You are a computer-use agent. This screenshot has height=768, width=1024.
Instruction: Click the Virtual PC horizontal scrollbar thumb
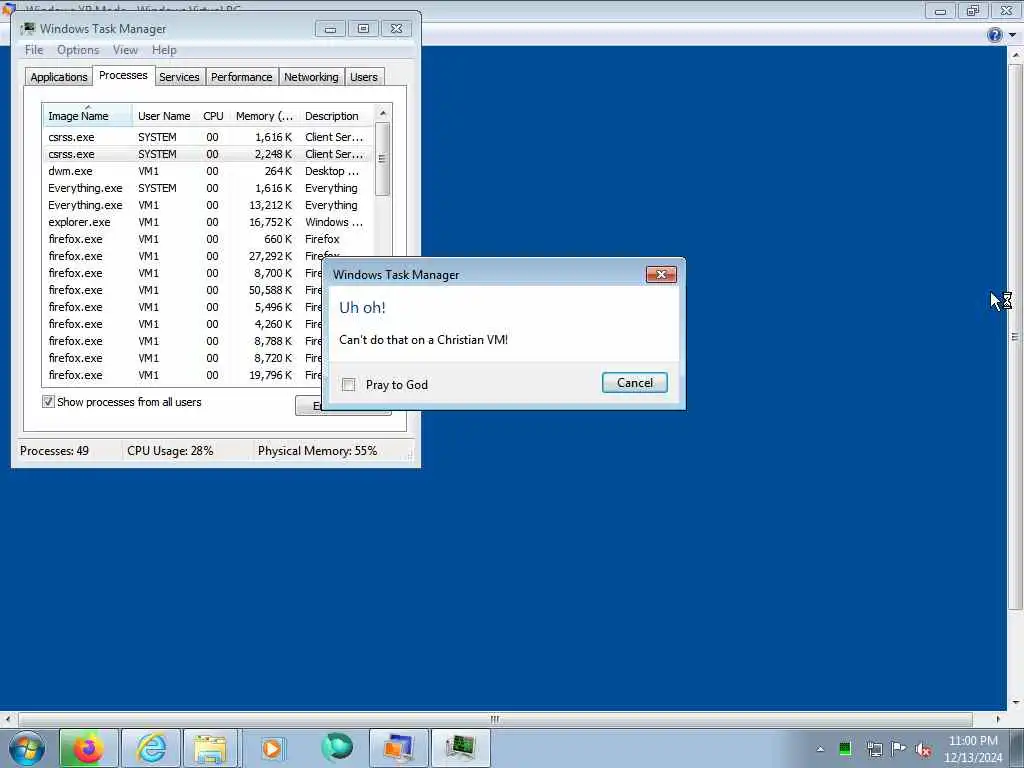(x=494, y=719)
